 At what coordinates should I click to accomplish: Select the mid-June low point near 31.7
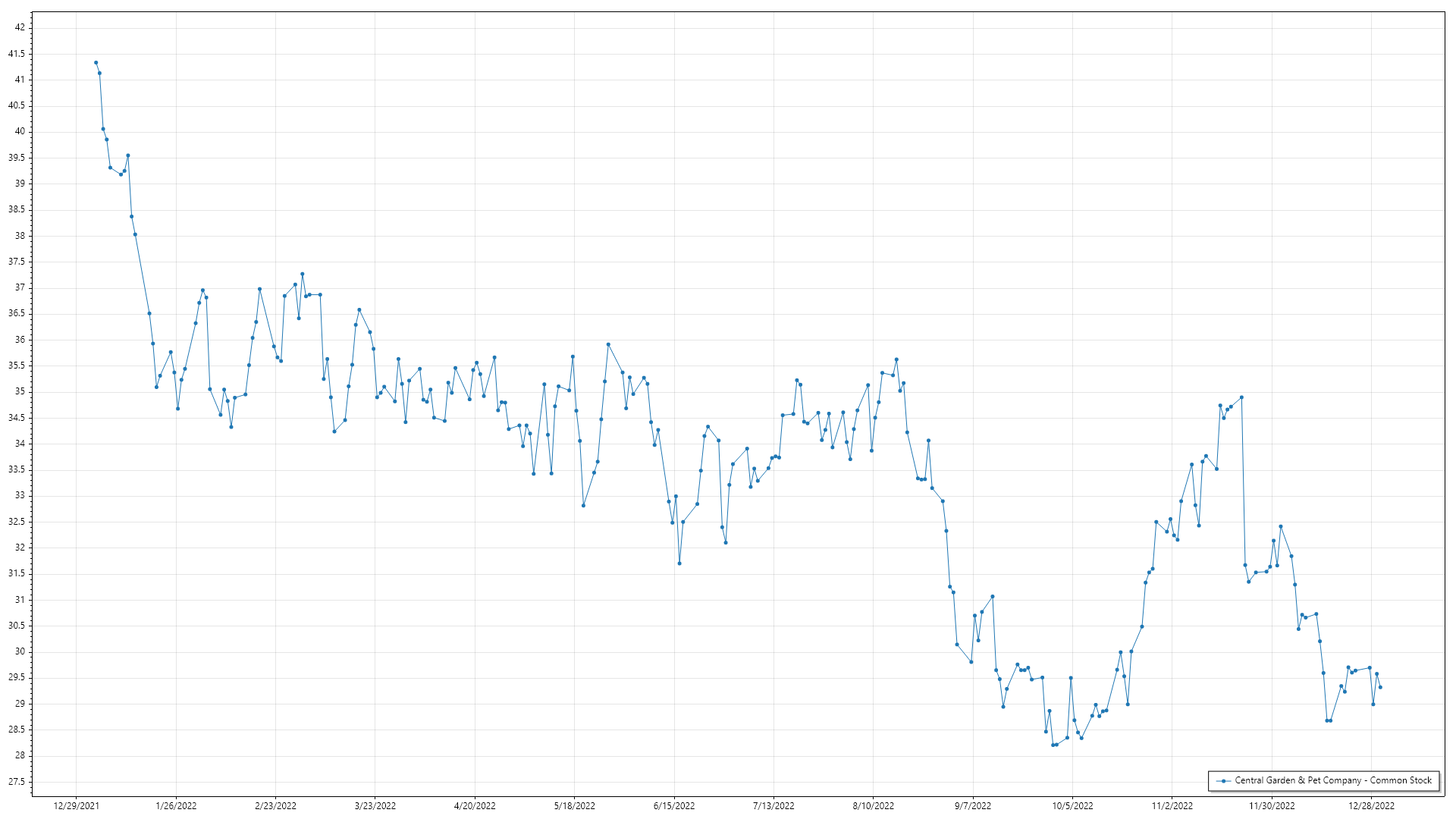coord(679,563)
